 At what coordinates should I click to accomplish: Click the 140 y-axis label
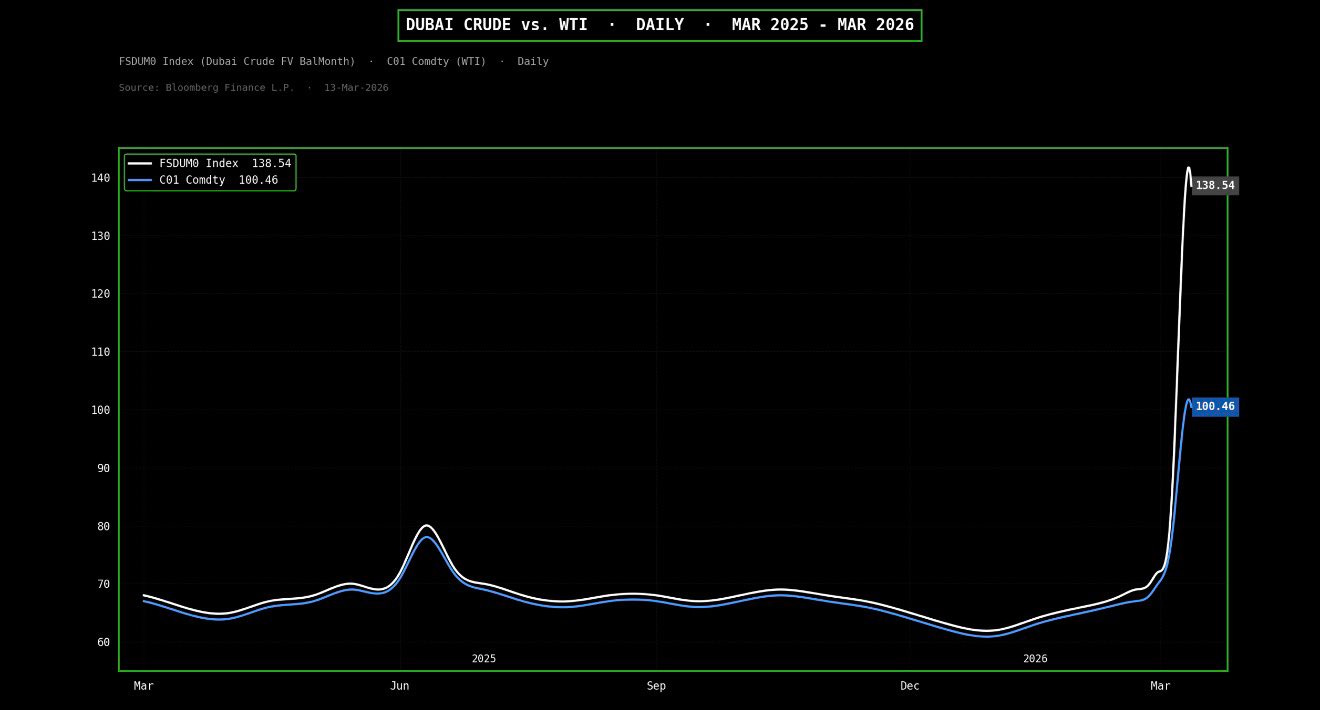(101, 178)
